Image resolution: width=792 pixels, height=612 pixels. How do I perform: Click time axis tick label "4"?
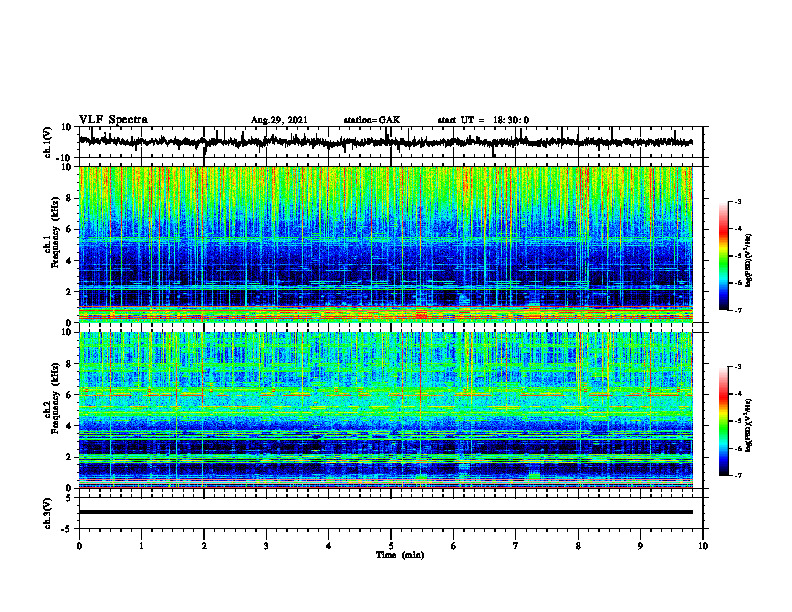328,546
